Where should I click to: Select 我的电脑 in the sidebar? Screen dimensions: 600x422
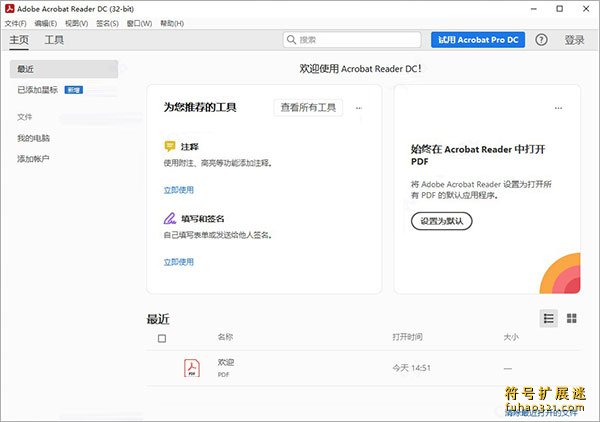33,138
